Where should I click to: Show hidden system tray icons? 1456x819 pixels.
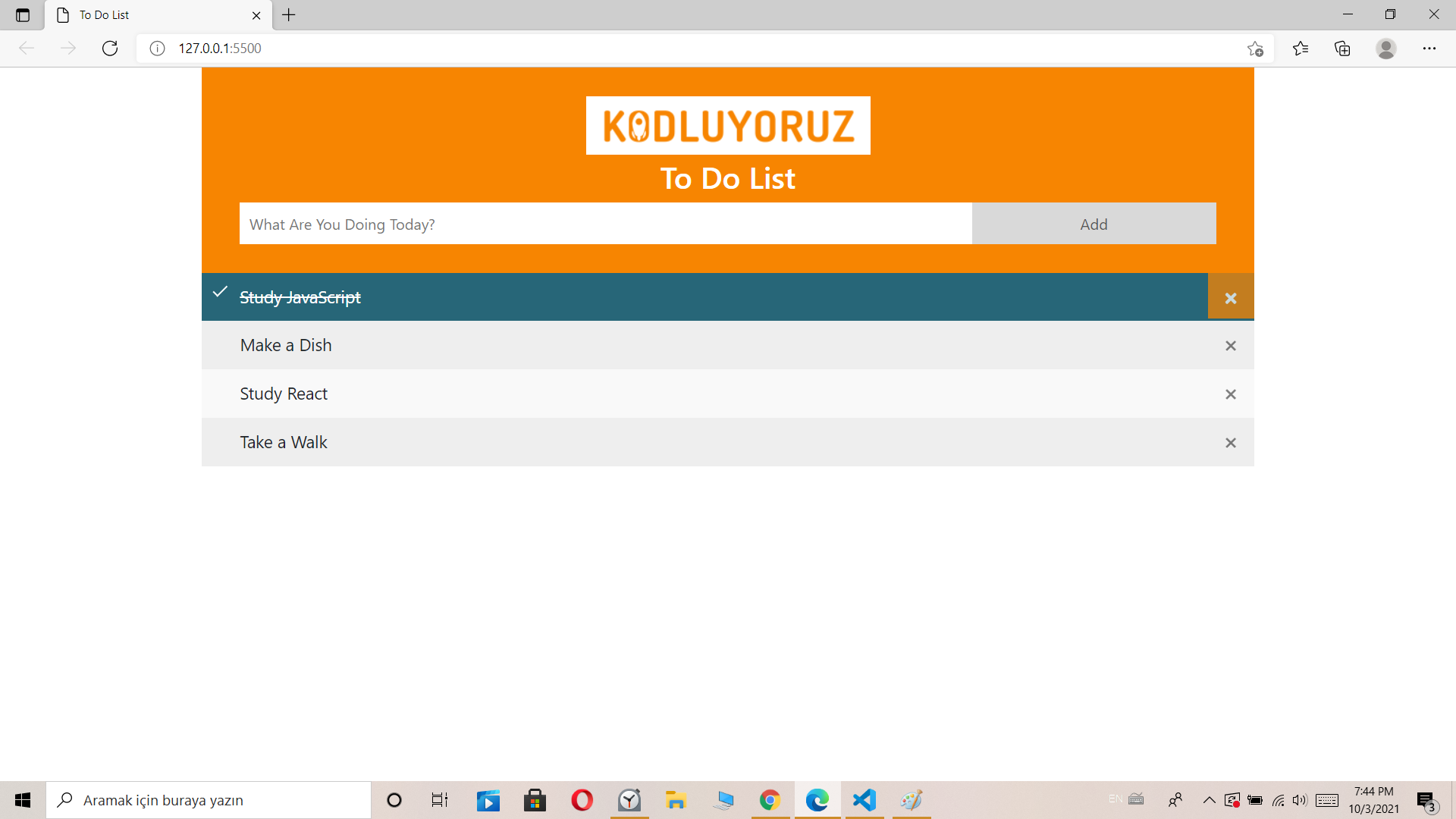click(1209, 800)
